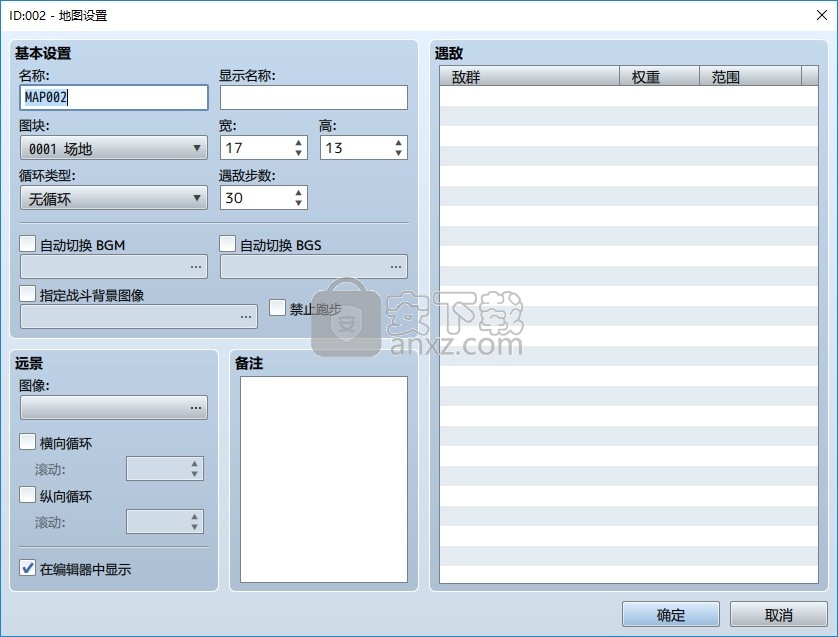Toggle the 禁止跑步 checkbox
This screenshot has width=838, height=637.
pos(277,308)
